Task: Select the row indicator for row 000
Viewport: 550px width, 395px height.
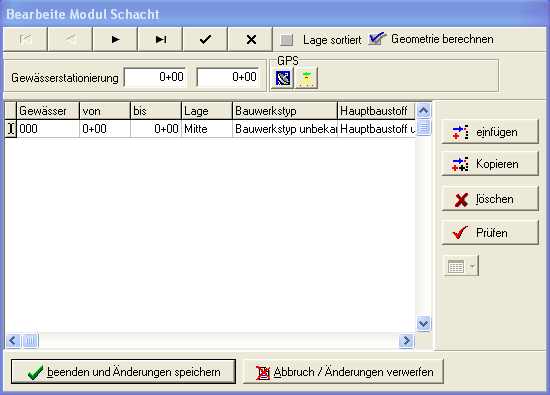Action: pyautogui.click(x=11, y=129)
